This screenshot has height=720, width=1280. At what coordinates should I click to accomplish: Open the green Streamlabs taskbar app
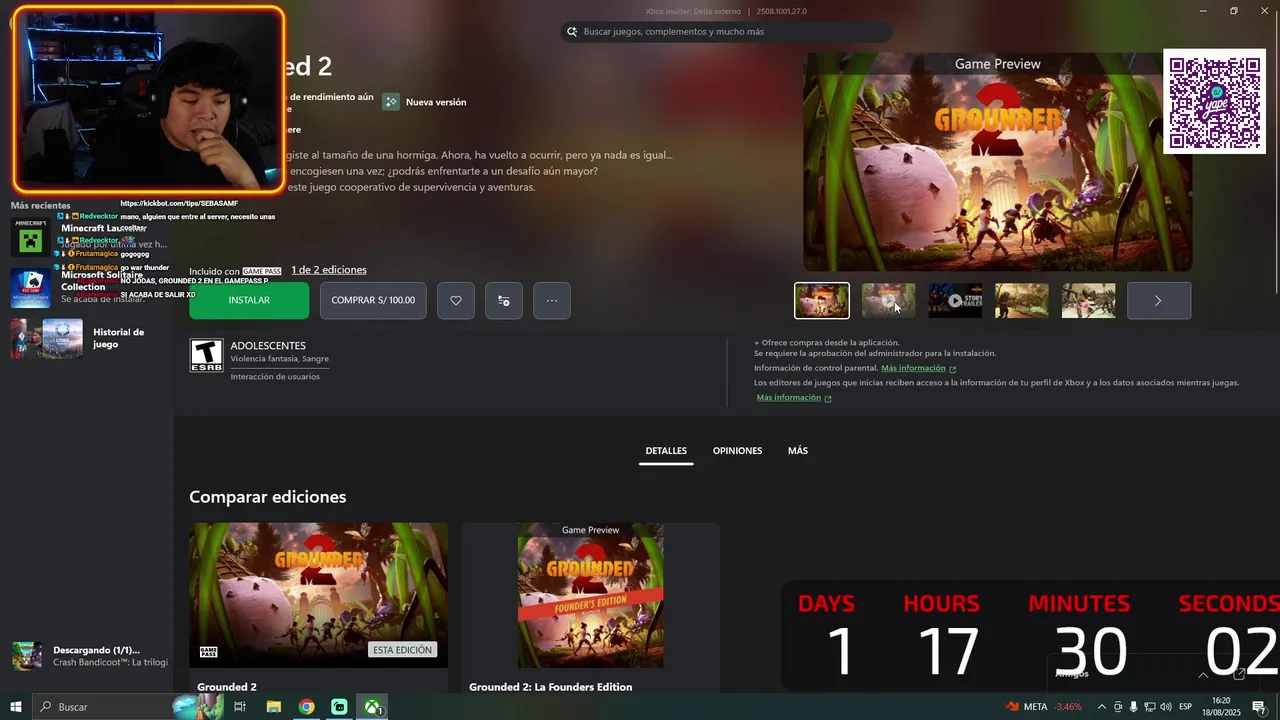click(339, 707)
